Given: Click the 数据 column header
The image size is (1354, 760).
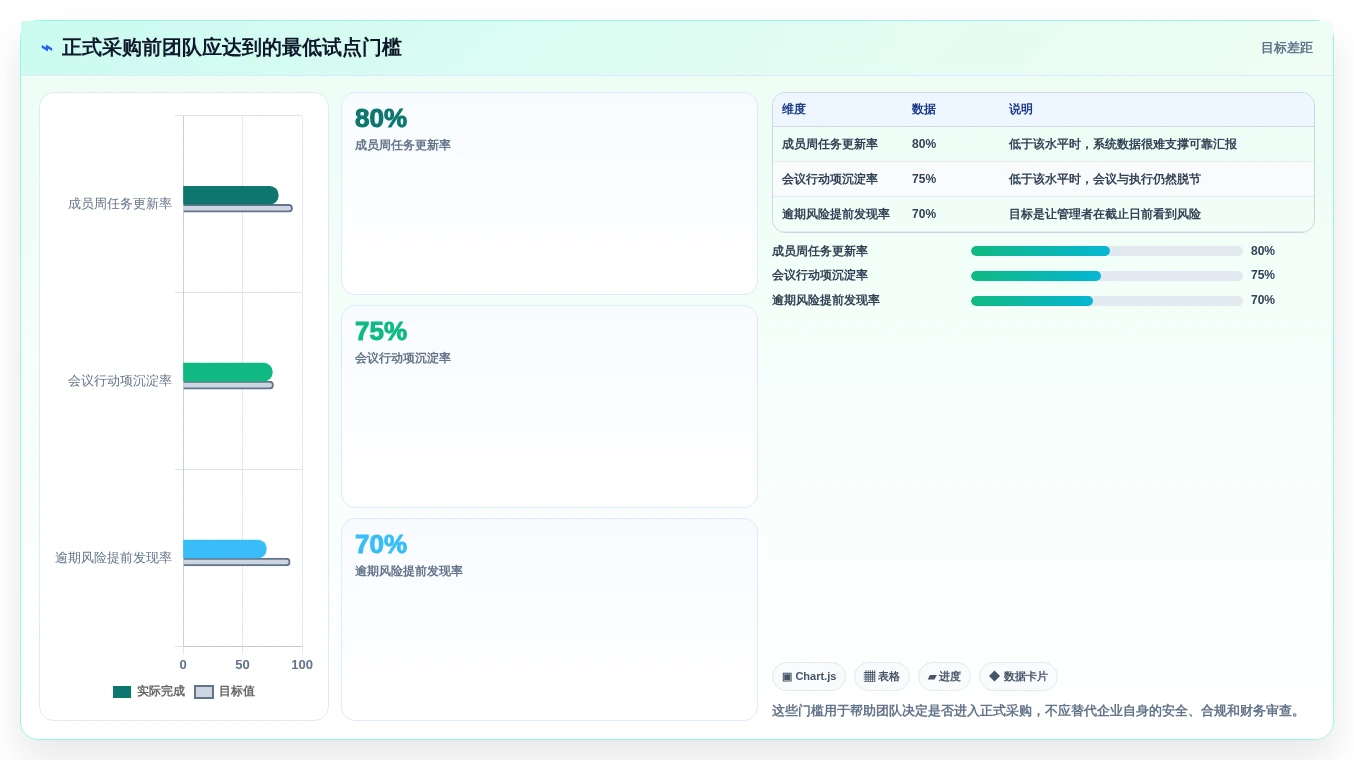Looking at the screenshot, I should tap(924, 110).
